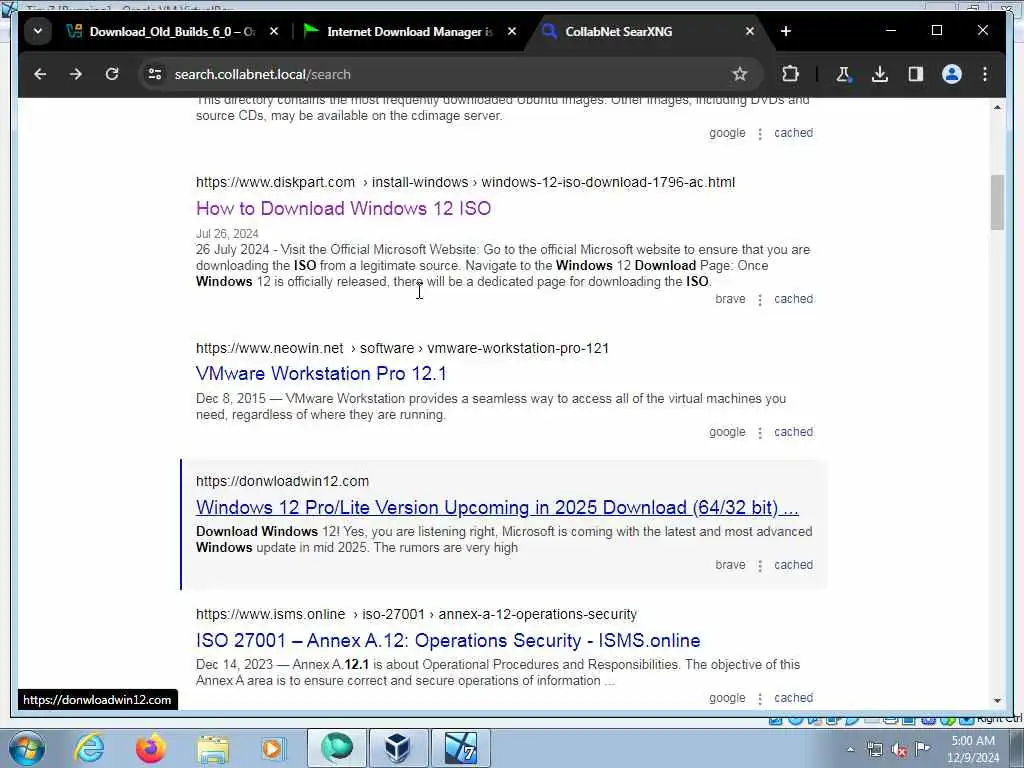
Task: Go forward to the next page
Action: pyautogui.click(x=76, y=74)
